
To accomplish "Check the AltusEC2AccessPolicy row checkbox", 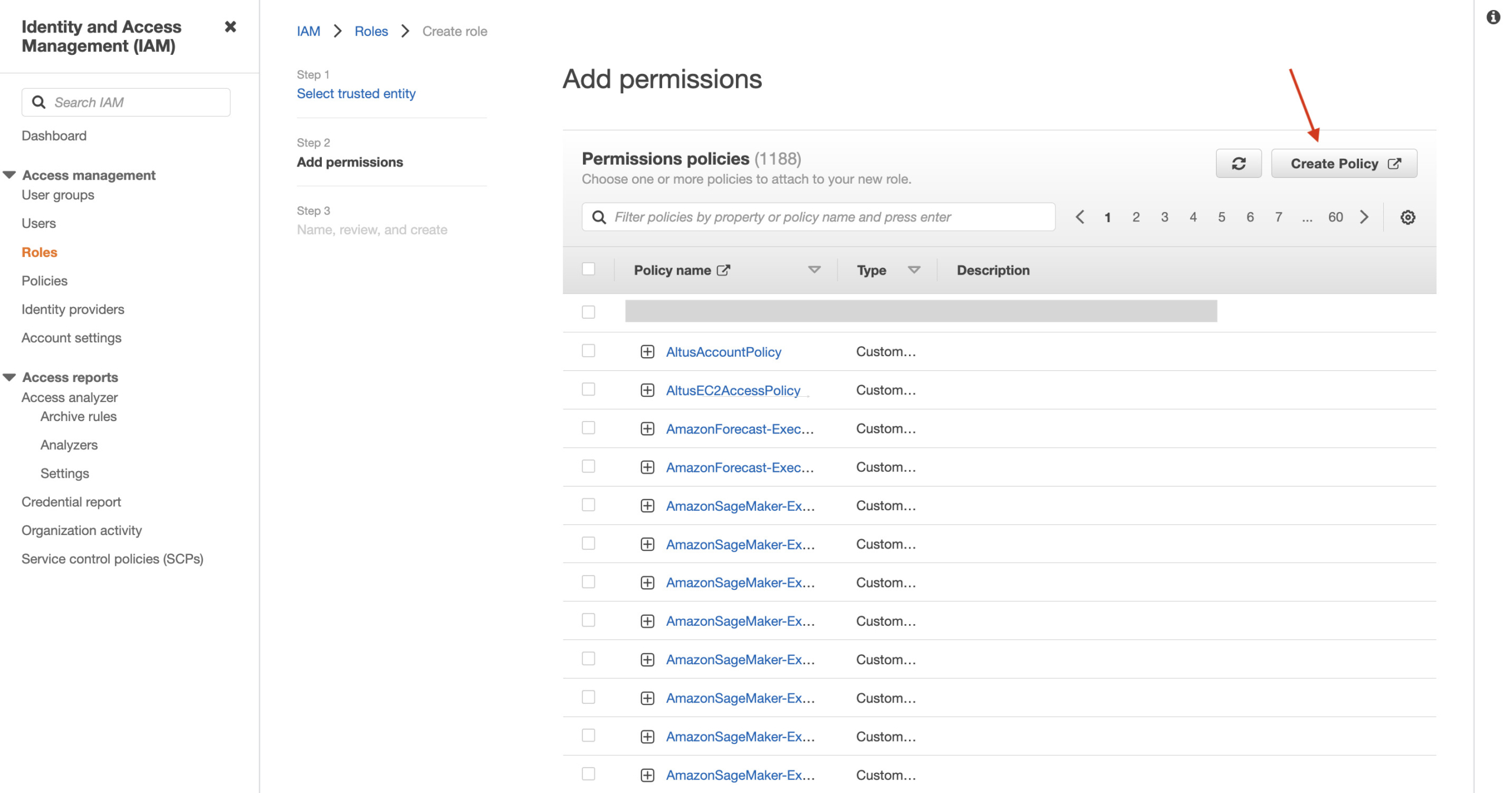I will point(588,389).
